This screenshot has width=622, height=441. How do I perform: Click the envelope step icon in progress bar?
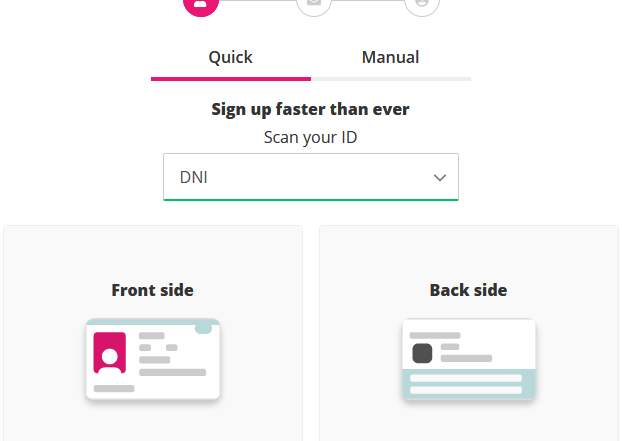click(x=314, y=4)
